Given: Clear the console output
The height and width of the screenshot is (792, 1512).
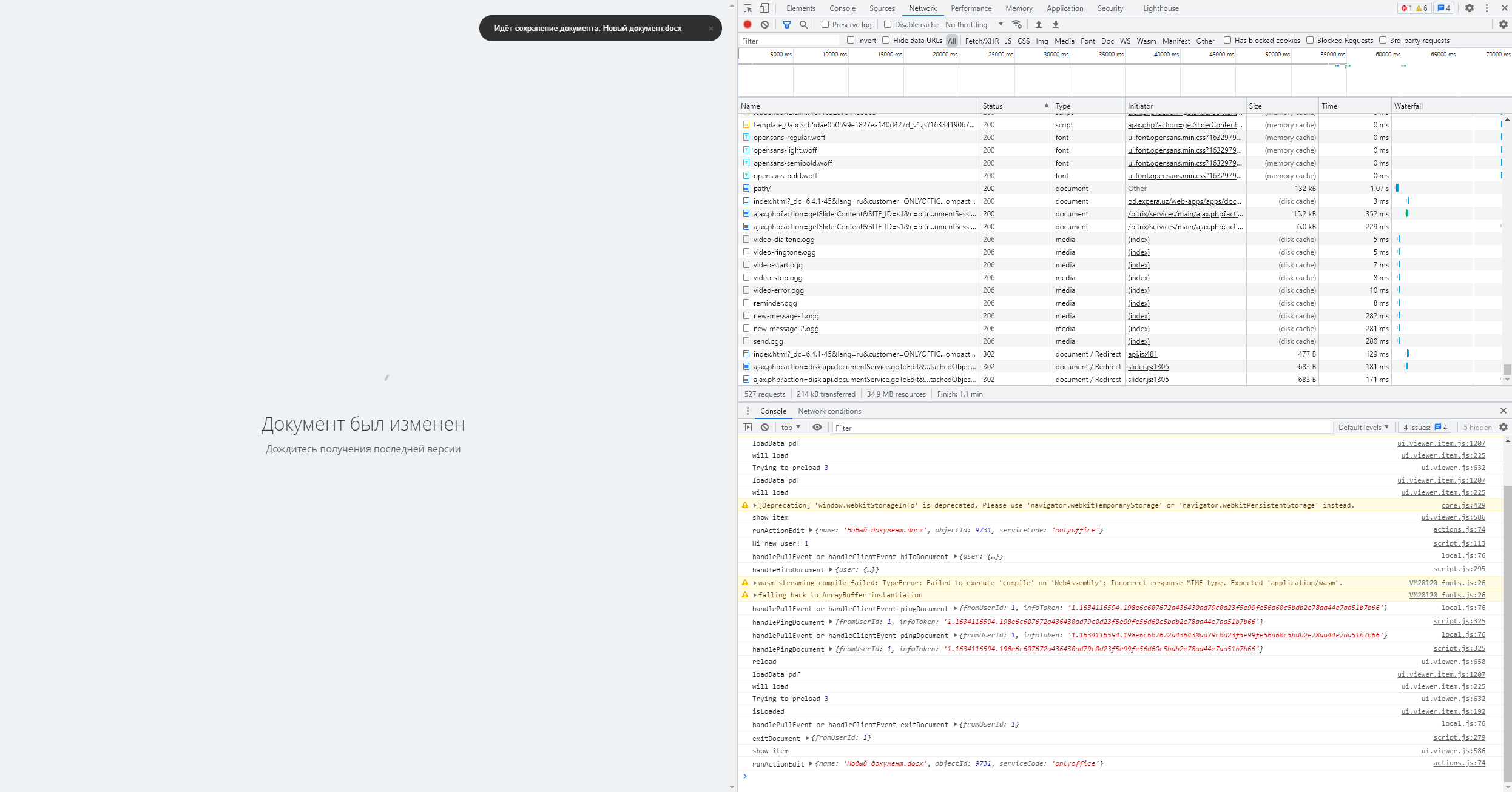Looking at the screenshot, I should (x=764, y=427).
